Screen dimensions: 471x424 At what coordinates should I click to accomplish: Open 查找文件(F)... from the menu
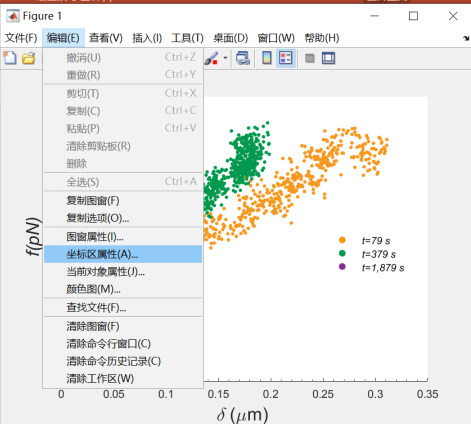[123, 307]
